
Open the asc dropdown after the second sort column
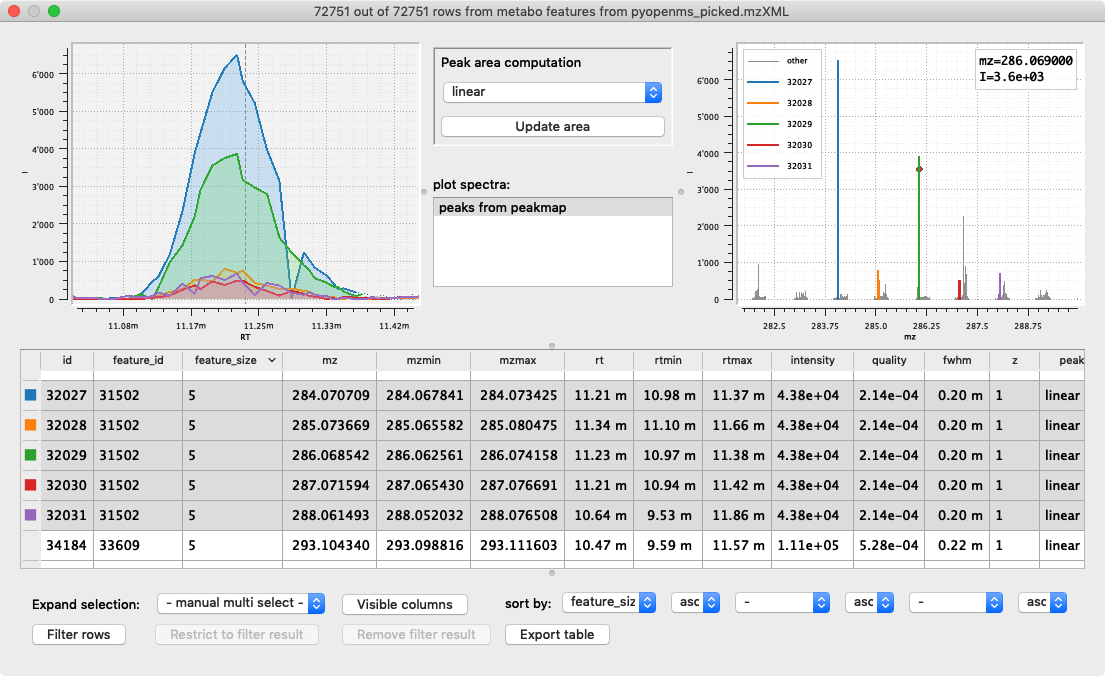click(x=870, y=603)
